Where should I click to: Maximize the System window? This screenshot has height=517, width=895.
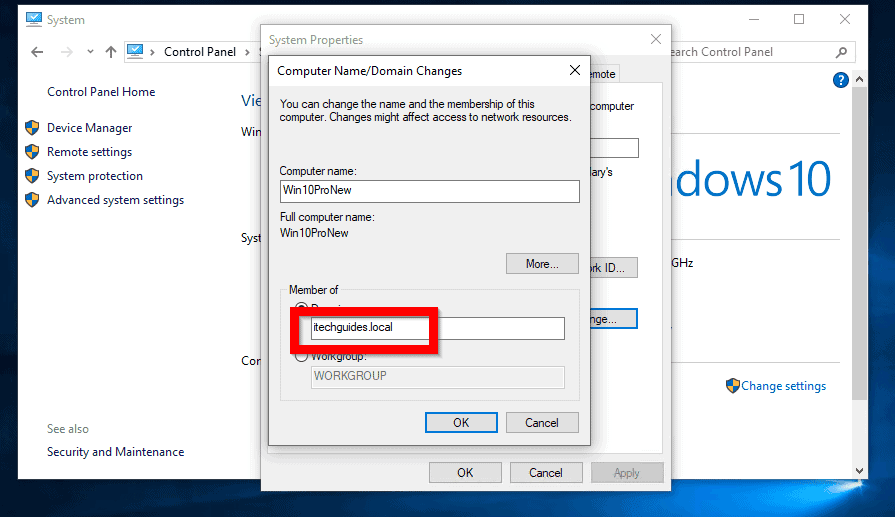(x=799, y=19)
